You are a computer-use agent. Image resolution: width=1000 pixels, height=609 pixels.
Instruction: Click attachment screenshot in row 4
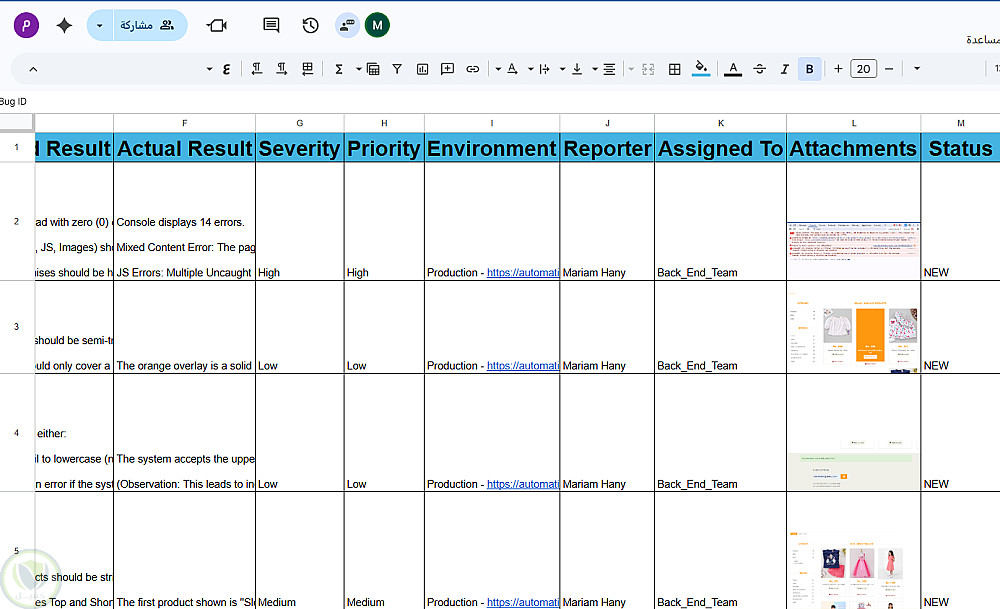click(x=853, y=464)
